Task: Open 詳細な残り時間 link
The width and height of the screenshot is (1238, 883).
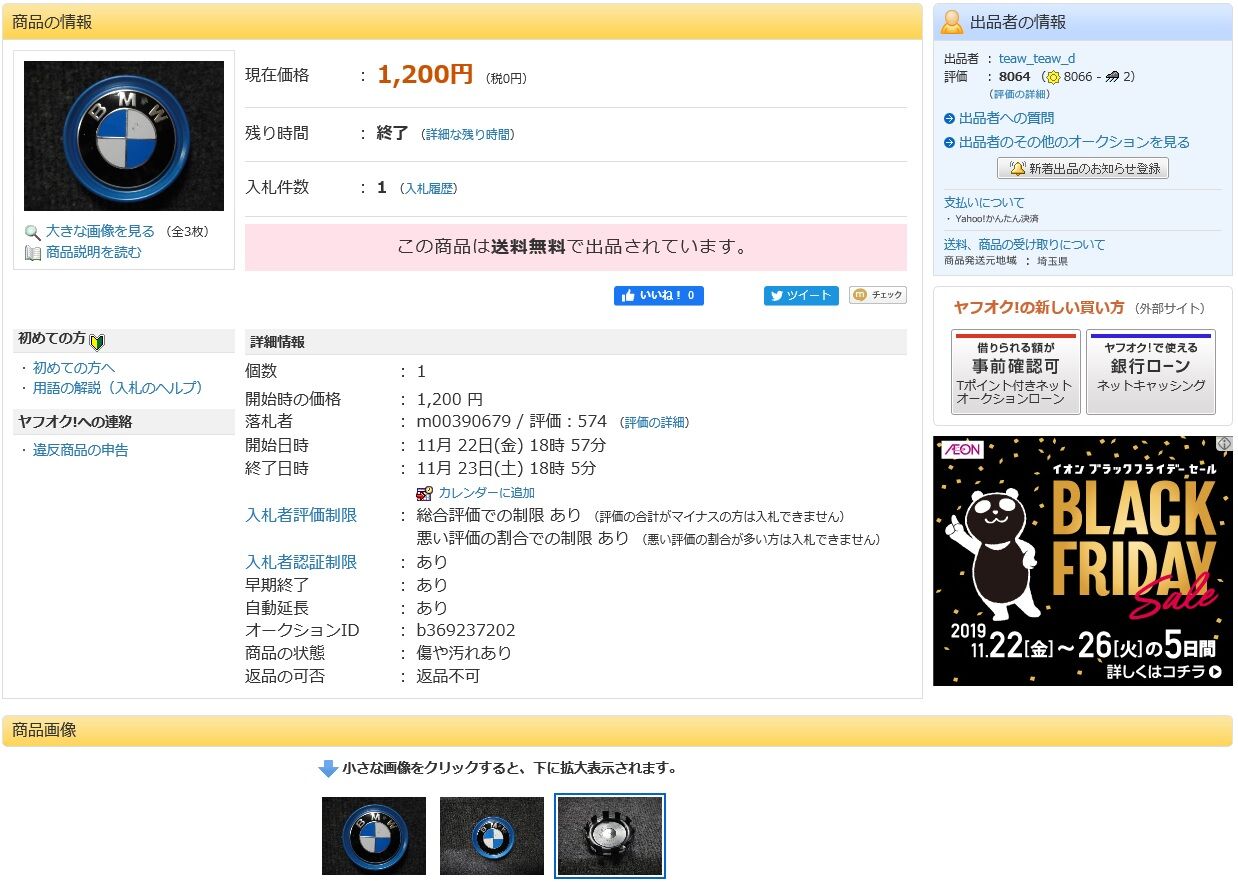Action: click(470, 134)
